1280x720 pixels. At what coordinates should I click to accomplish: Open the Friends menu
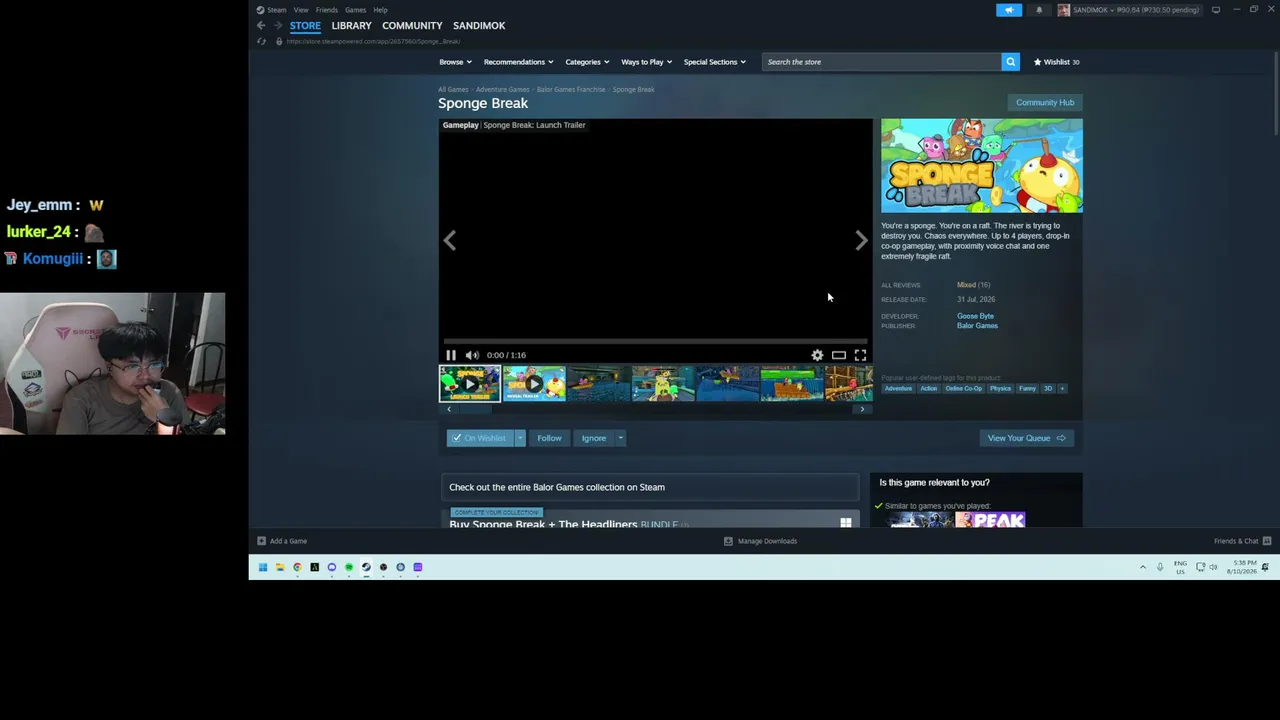click(x=327, y=10)
